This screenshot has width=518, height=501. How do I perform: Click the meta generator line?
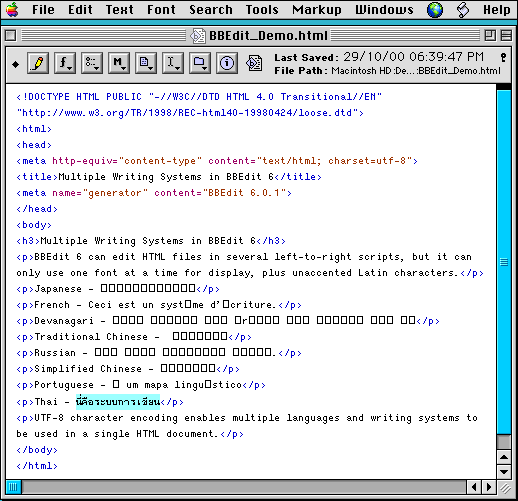[154, 193]
